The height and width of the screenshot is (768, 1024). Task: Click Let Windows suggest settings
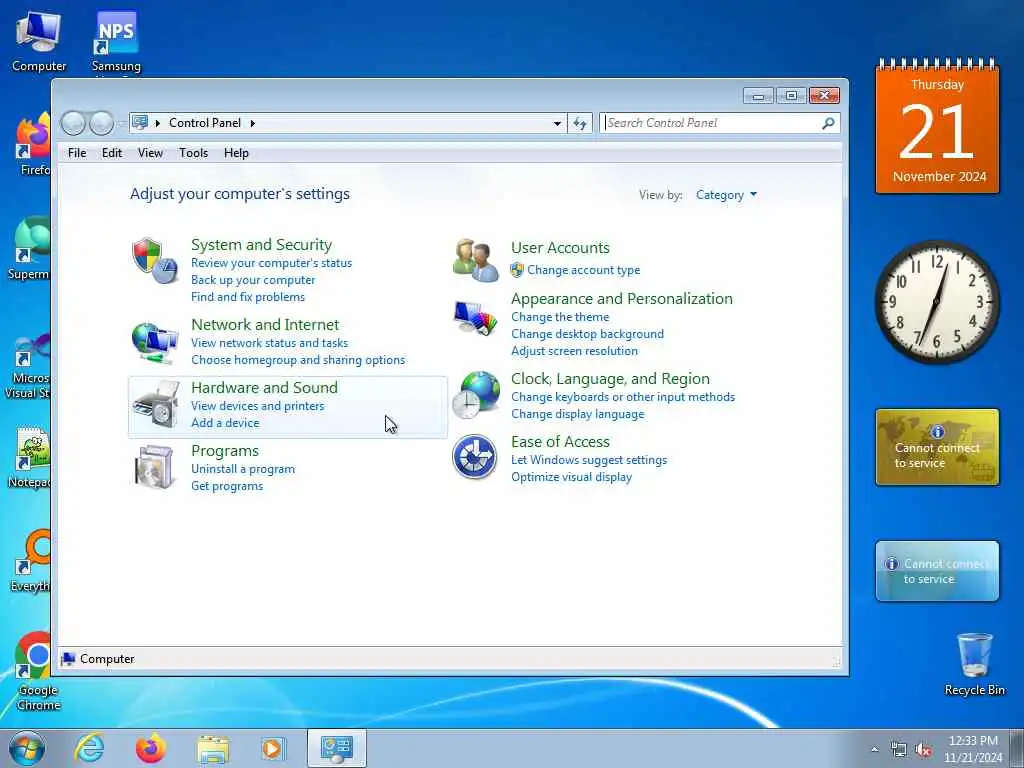click(x=589, y=460)
